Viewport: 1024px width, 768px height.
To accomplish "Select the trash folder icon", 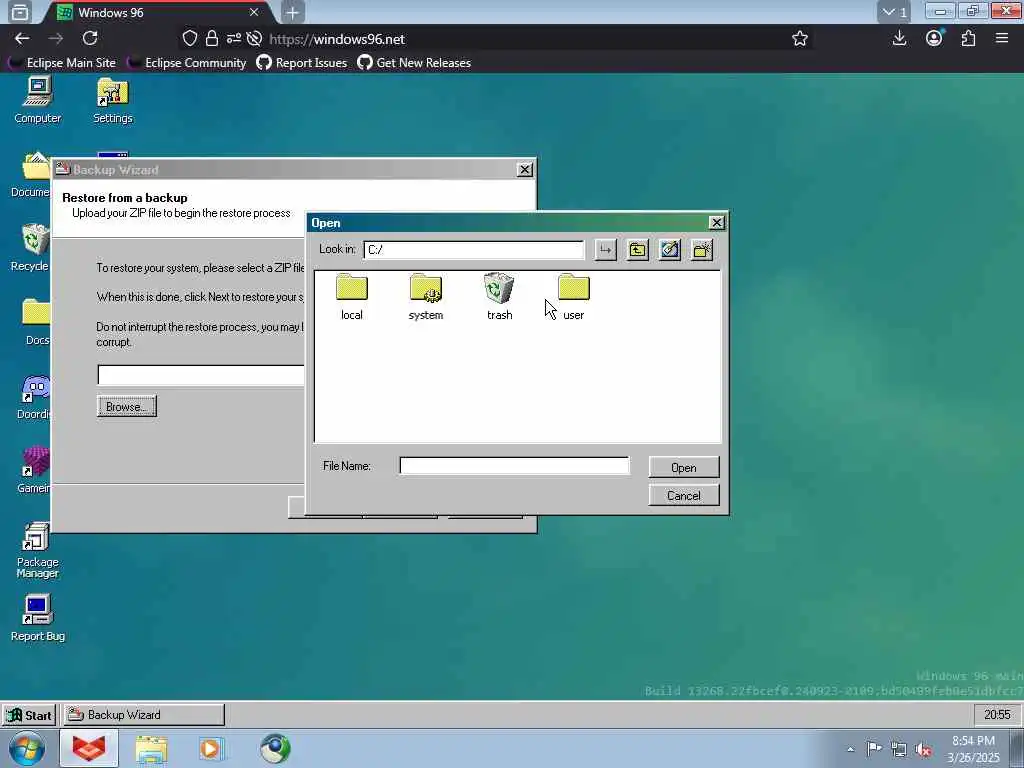I will pyautogui.click(x=500, y=289).
